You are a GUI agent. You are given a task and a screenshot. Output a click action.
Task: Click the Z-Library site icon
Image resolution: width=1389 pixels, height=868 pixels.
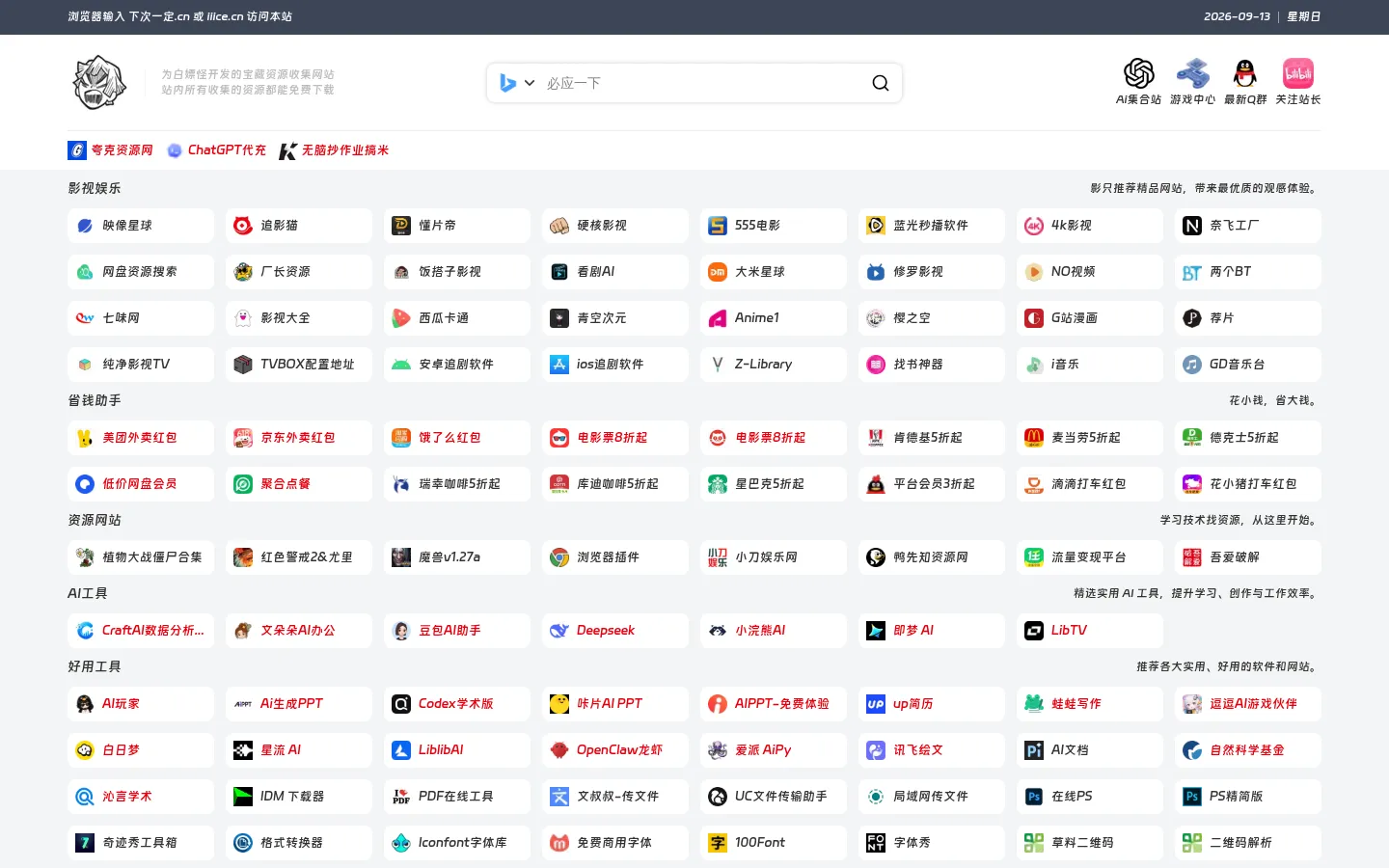(x=718, y=365)
